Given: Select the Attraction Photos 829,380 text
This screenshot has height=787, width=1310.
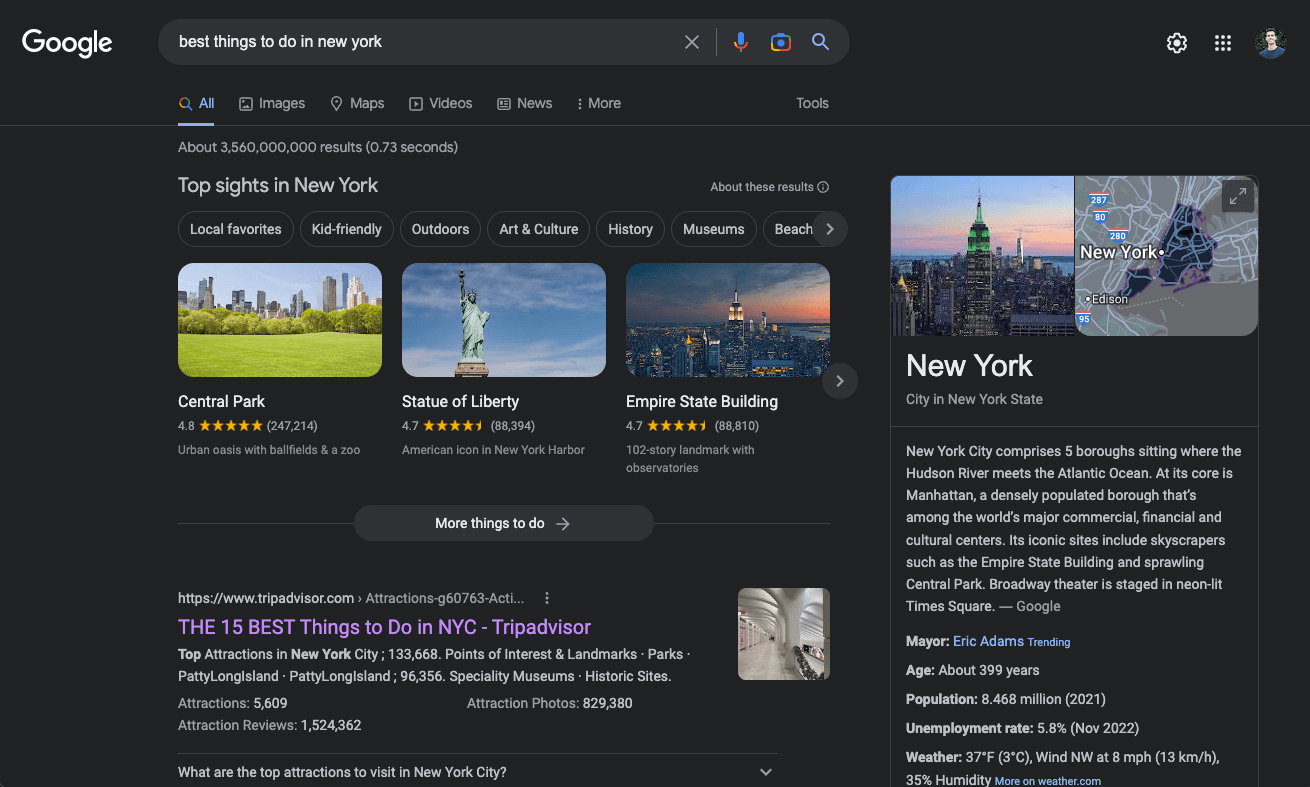Looking at the screenshot, I should [x=550, y=703].
